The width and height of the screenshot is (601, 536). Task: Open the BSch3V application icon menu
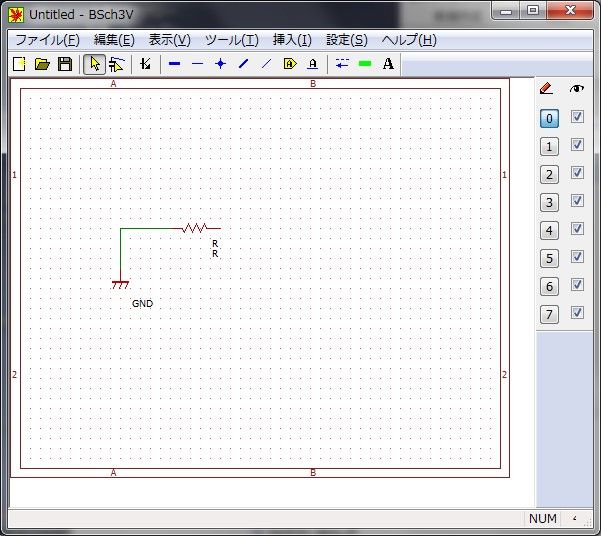pyautogui.click(x=16, y=15)
